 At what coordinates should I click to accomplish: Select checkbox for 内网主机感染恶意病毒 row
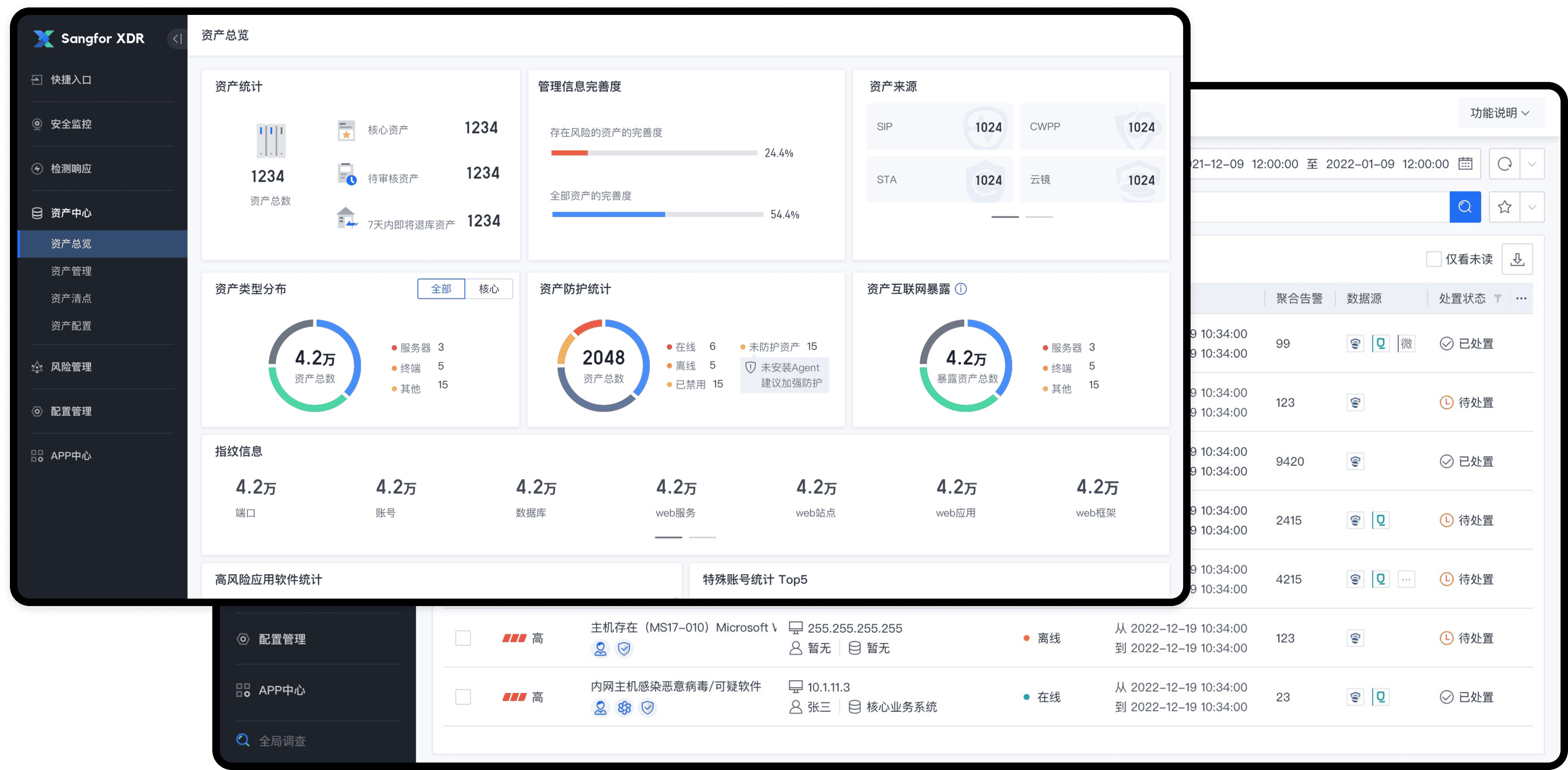click(463, 697)
